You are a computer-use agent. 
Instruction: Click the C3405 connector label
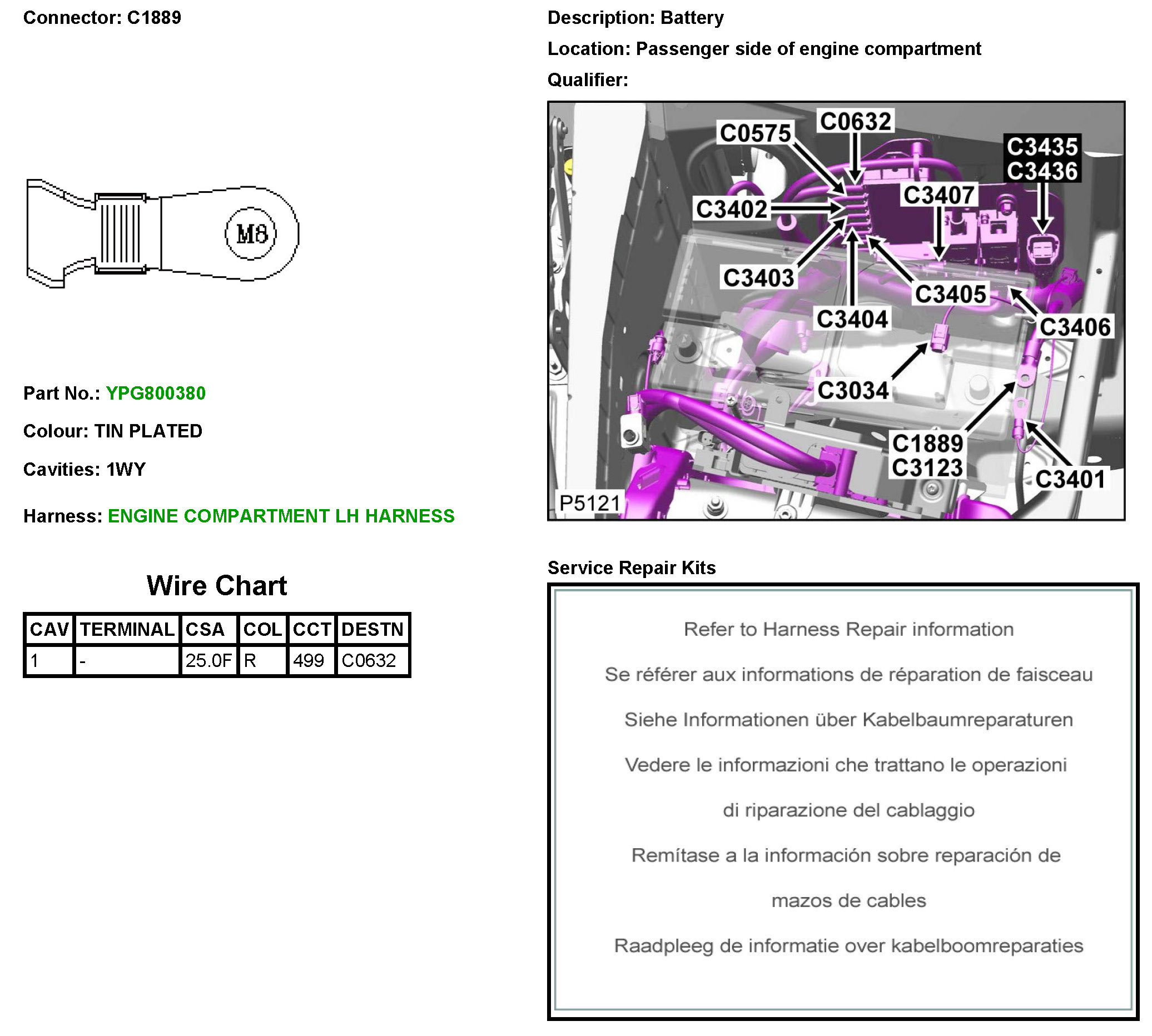click(x=950, y=294)
